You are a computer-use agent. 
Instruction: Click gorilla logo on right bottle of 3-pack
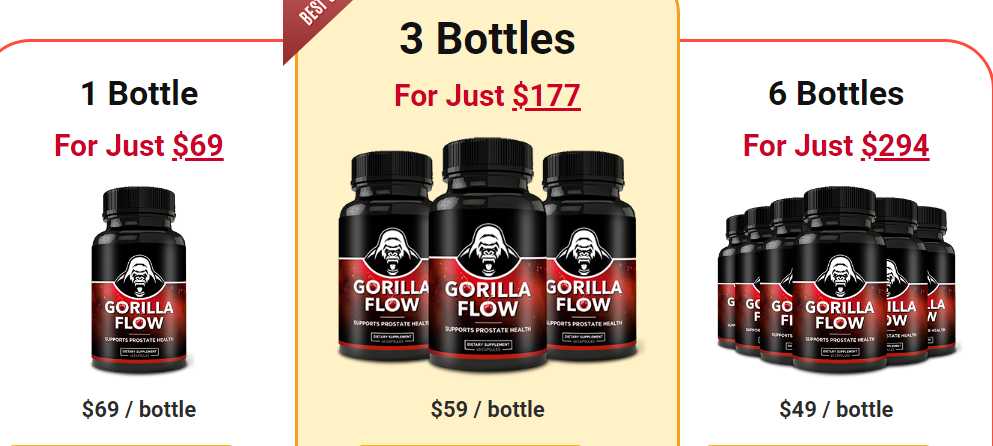(x=583, y=250)
